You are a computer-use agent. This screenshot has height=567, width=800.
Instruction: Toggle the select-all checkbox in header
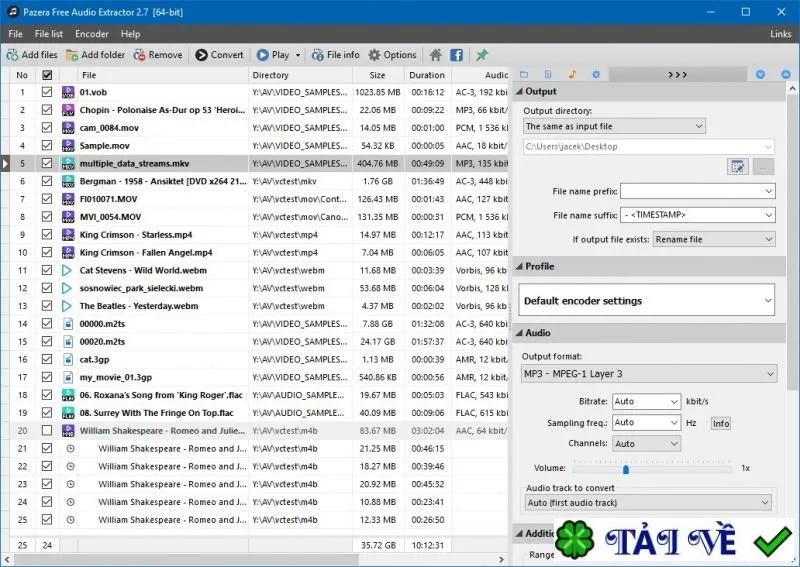tap(47, 75)
